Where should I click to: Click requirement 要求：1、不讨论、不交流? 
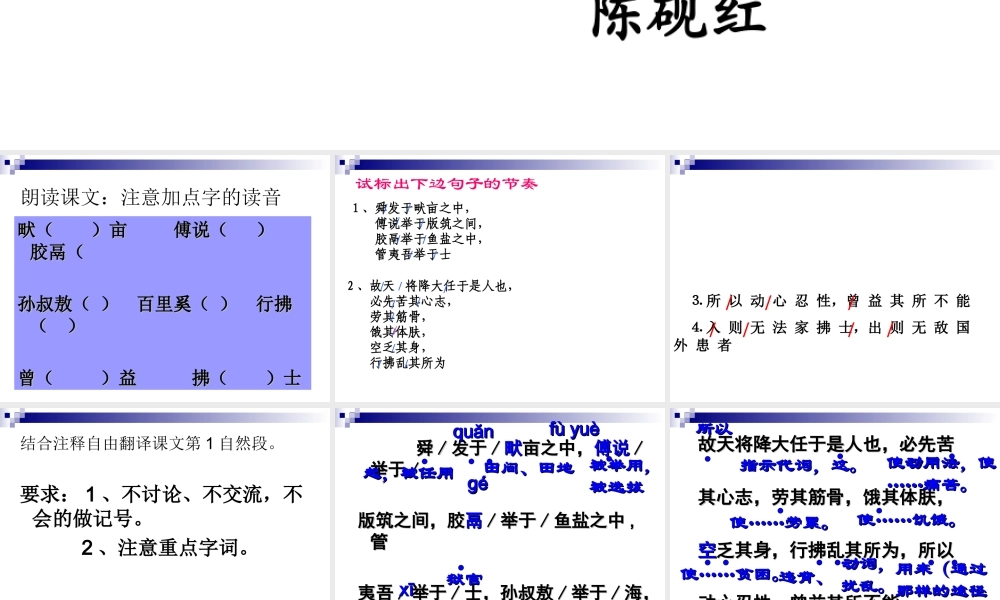coord(161,494)
